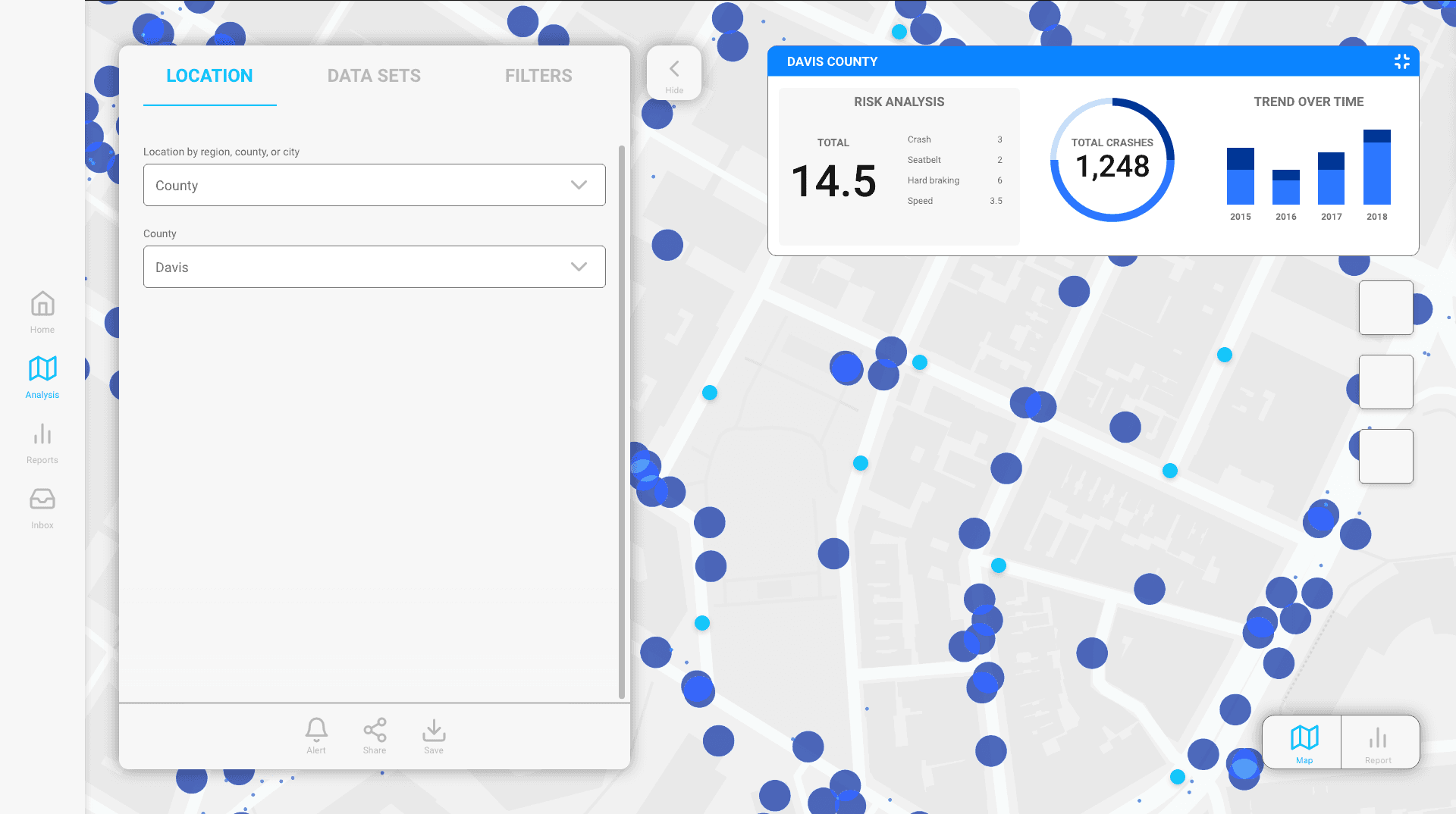
Task: Switch to Map view toggle
Action: [1304, 742]
